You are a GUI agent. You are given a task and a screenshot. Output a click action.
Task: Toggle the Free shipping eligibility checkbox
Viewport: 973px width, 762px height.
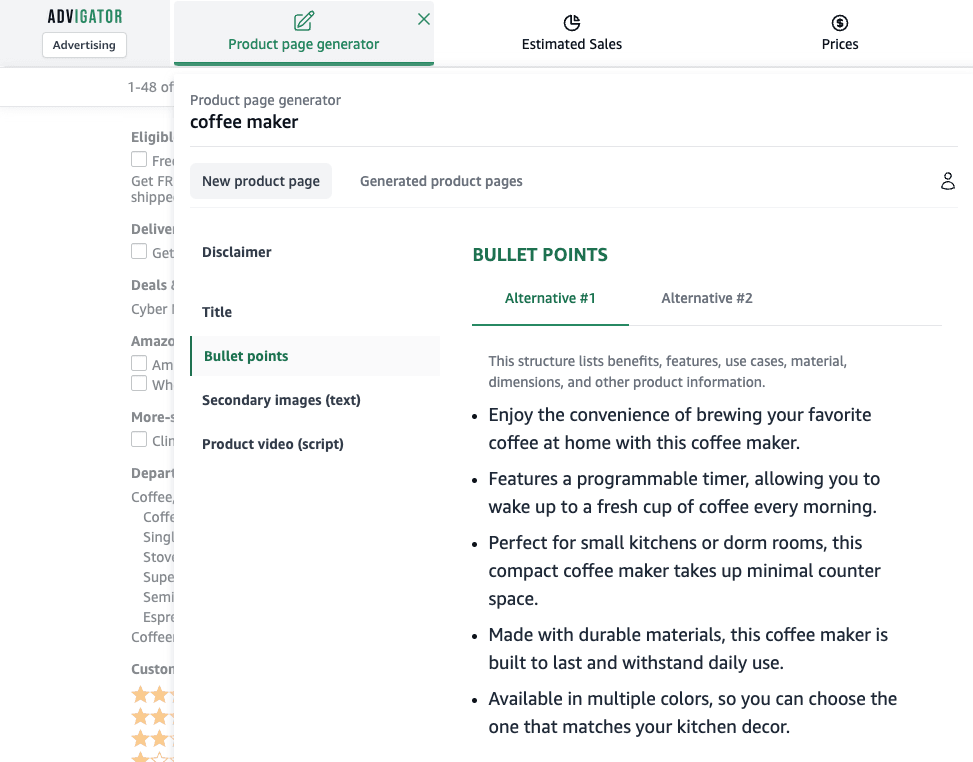tap(139, 159)
